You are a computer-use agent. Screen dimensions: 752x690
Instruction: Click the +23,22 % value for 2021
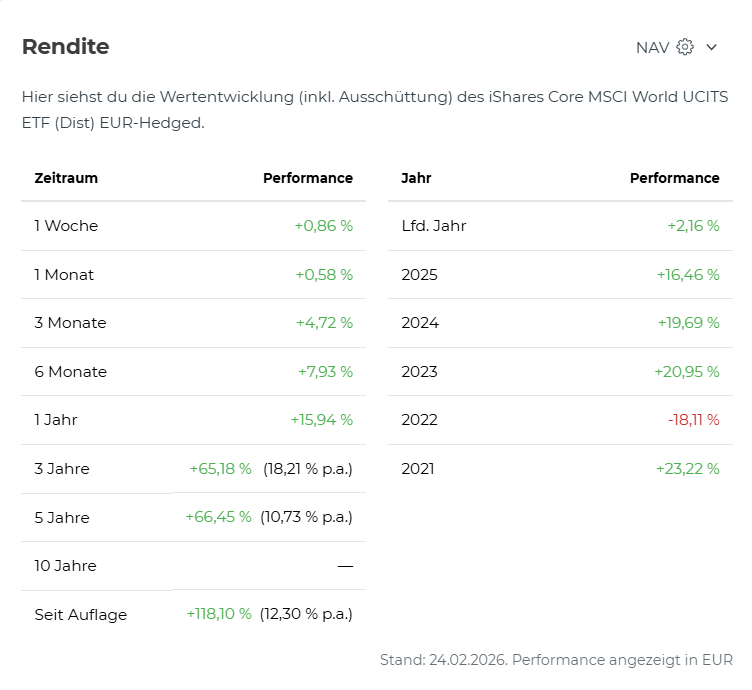[687, 469]
